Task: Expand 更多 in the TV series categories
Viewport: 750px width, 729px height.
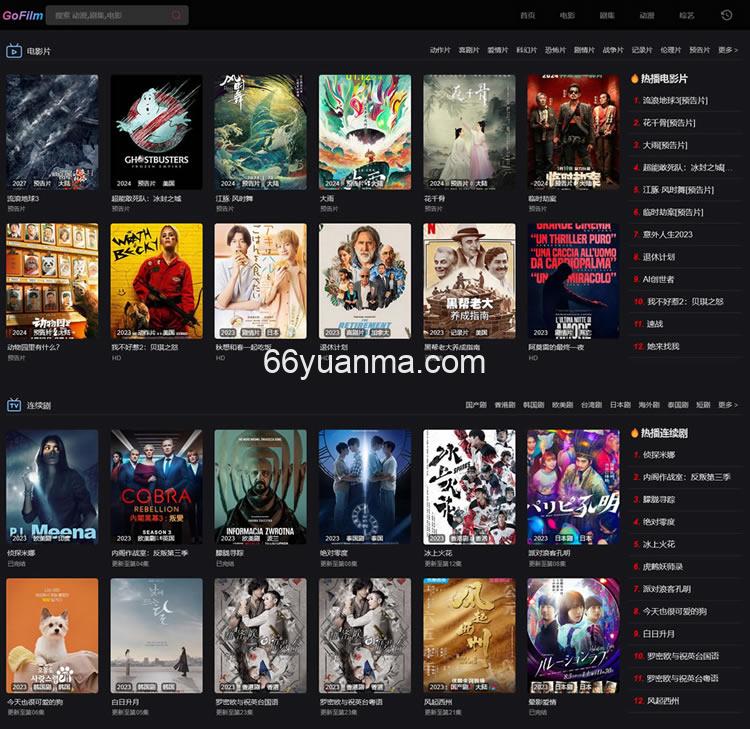Action: (727, 405)
